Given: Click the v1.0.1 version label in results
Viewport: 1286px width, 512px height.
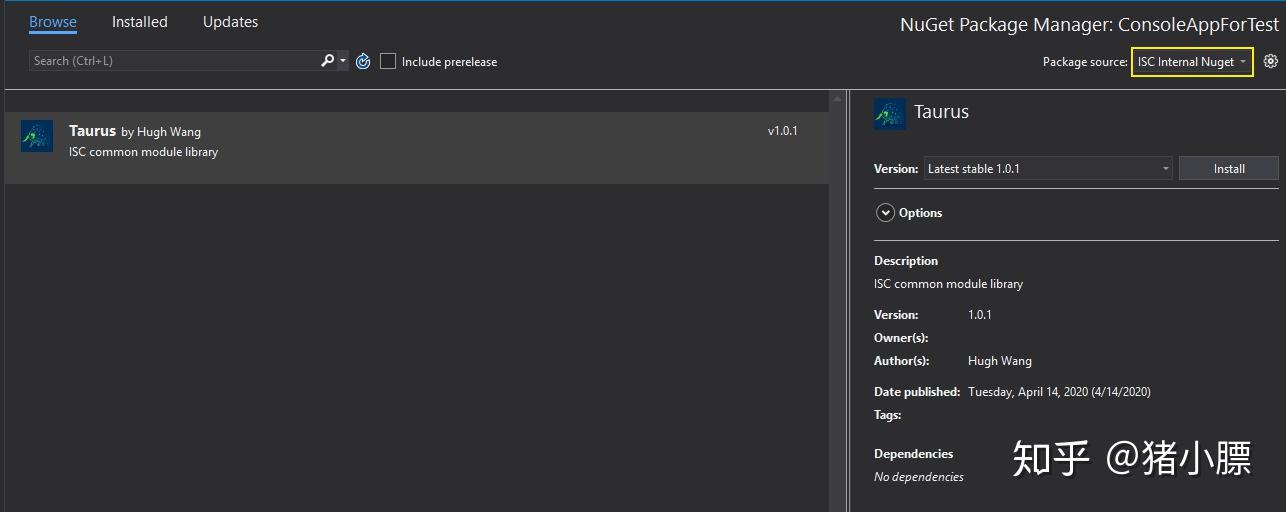Looking at the screenshot, I should click(x=782, y=131).
